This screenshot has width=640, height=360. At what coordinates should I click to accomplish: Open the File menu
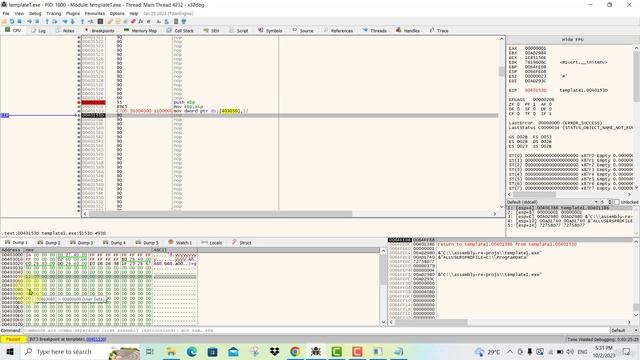(x=6, y=13)
